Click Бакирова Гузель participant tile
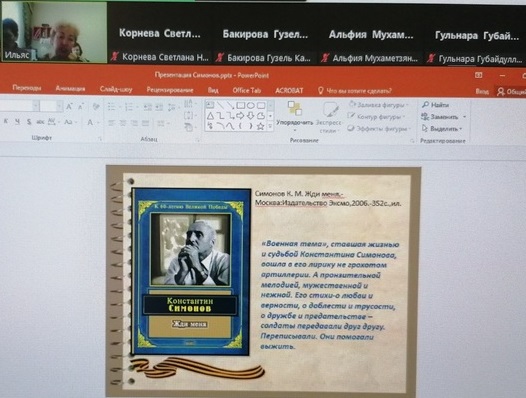 pos(265,34)
